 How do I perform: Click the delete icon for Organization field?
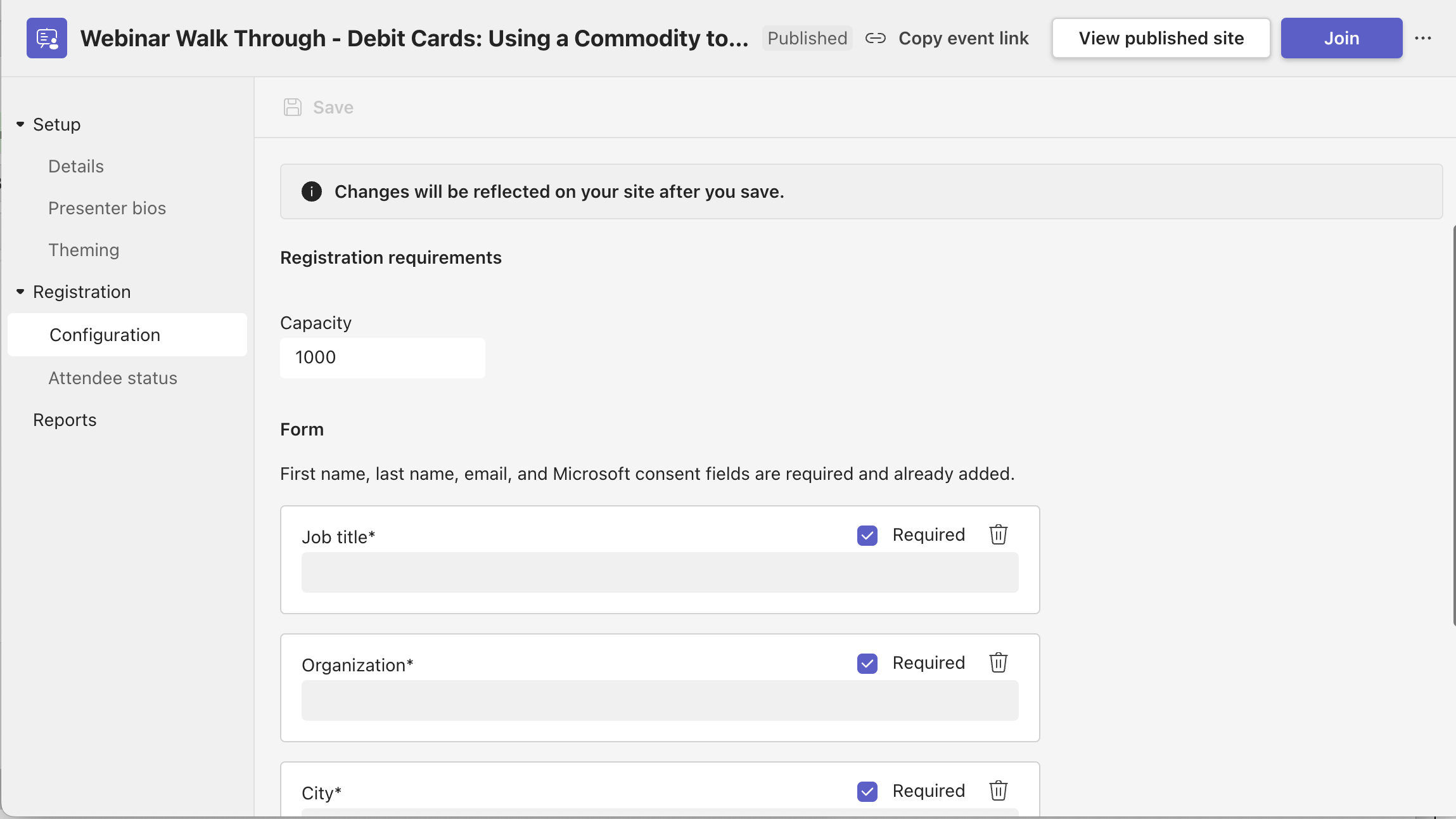[x=998, y=662]
